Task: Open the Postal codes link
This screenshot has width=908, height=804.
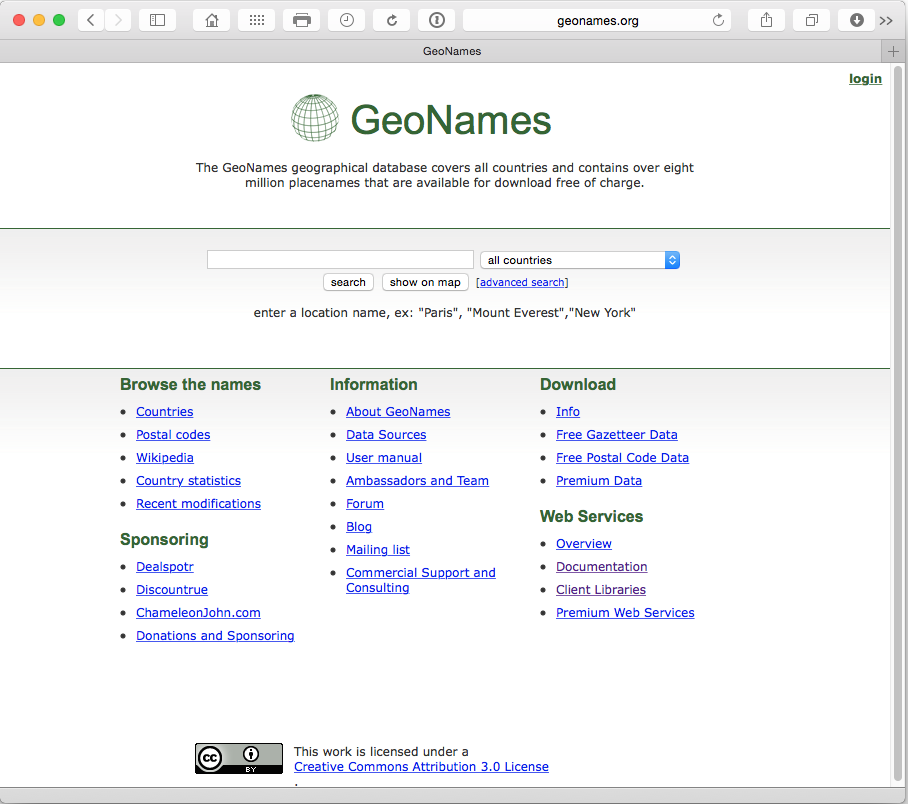Action: click(173, 435)
